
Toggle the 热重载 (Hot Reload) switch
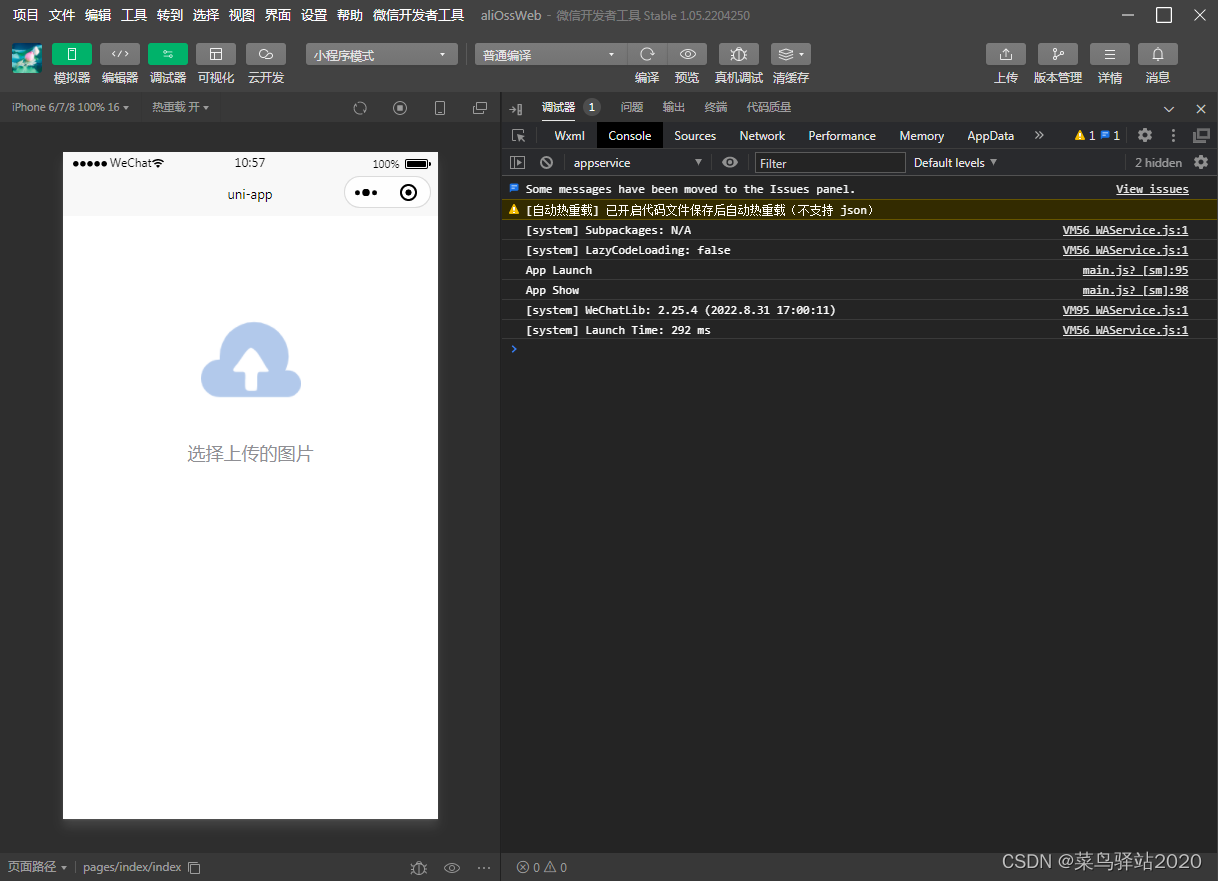180,106
